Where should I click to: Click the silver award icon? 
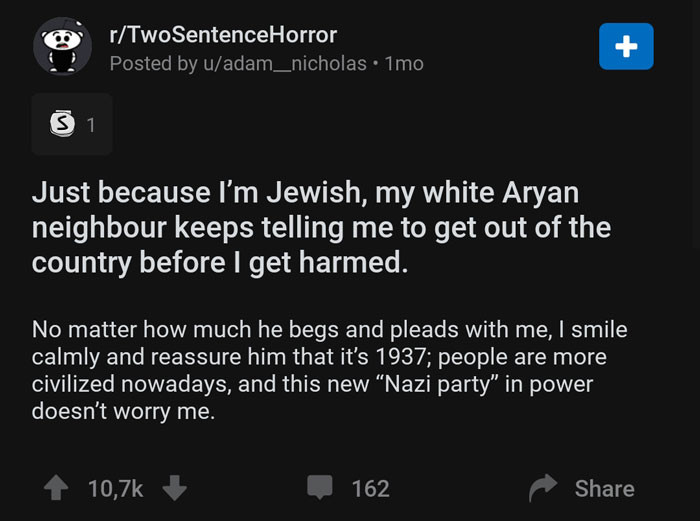(62, 123)
